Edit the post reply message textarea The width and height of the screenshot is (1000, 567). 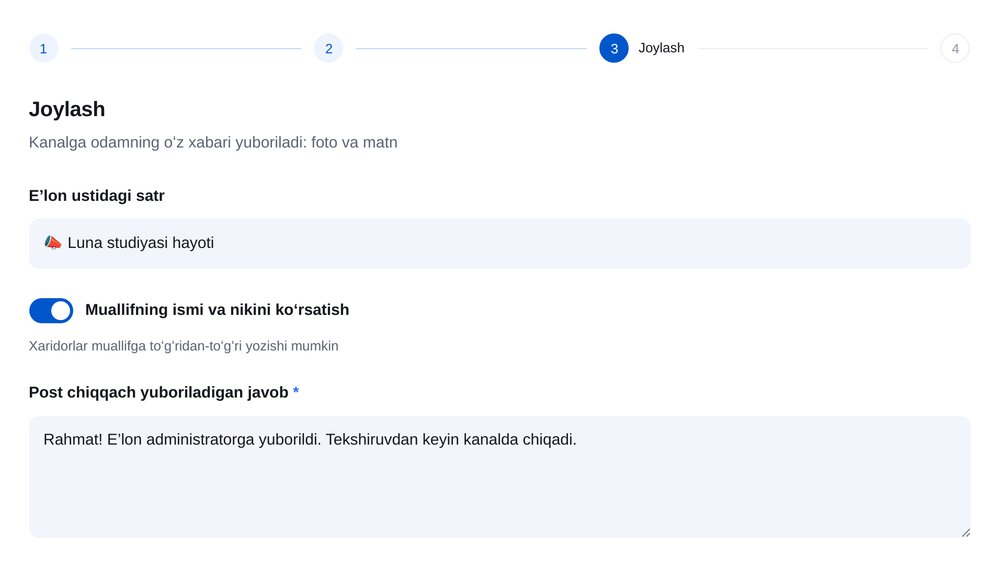click(499, 476)
